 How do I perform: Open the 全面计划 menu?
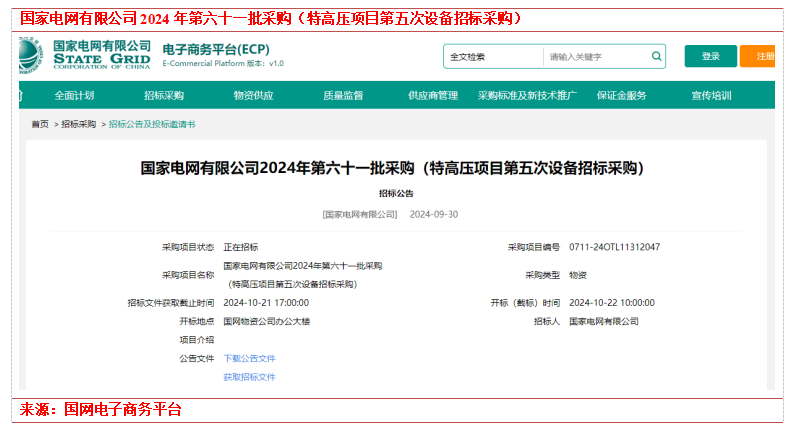(74, 96)
